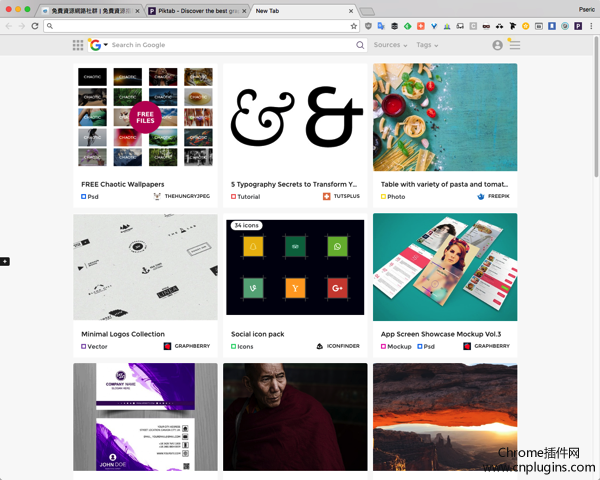The height and width of the screenshot is (480, 600).
Task: Click the teal circular extension icon
Action: pos(565,26)
